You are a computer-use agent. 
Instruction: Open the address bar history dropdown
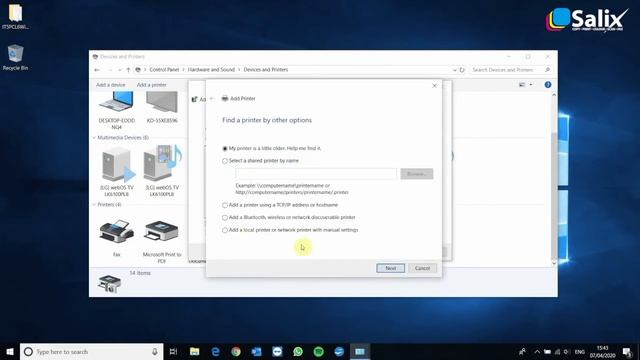coord(455,70)
